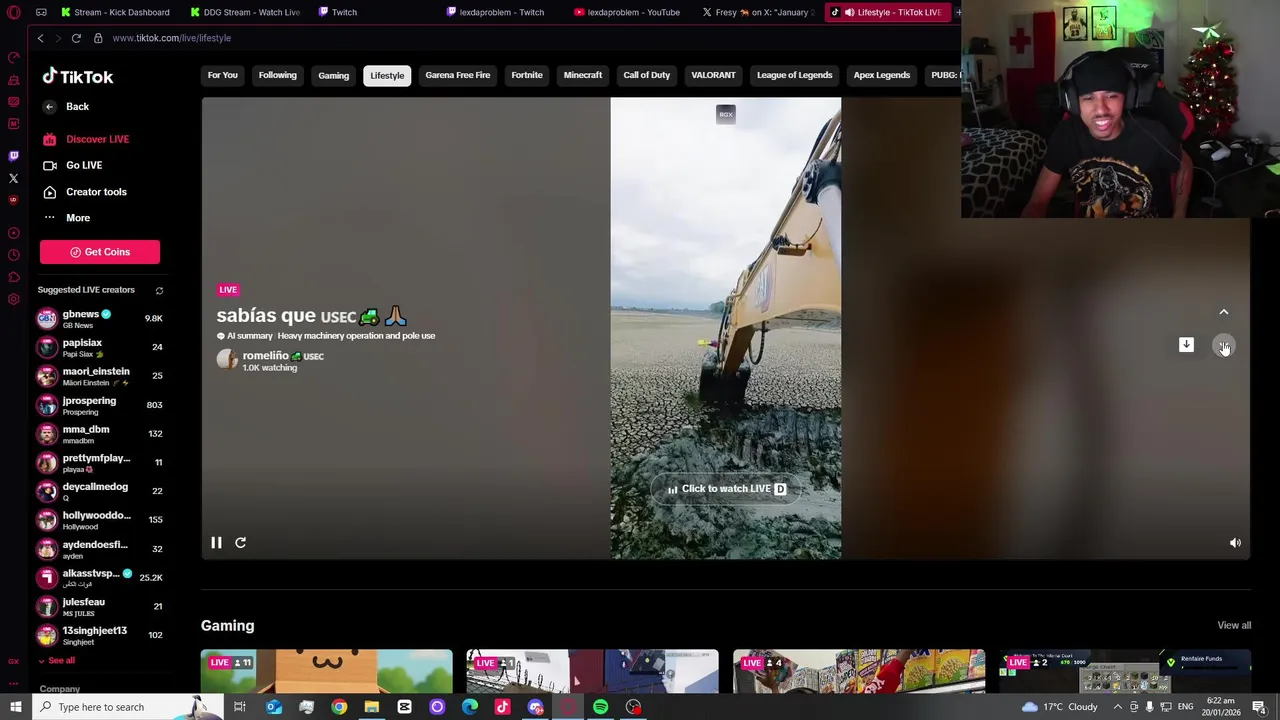The image size is (1280, 720).
Task: Open notification center in taskbar
Action: click(x=1259, y=707)
